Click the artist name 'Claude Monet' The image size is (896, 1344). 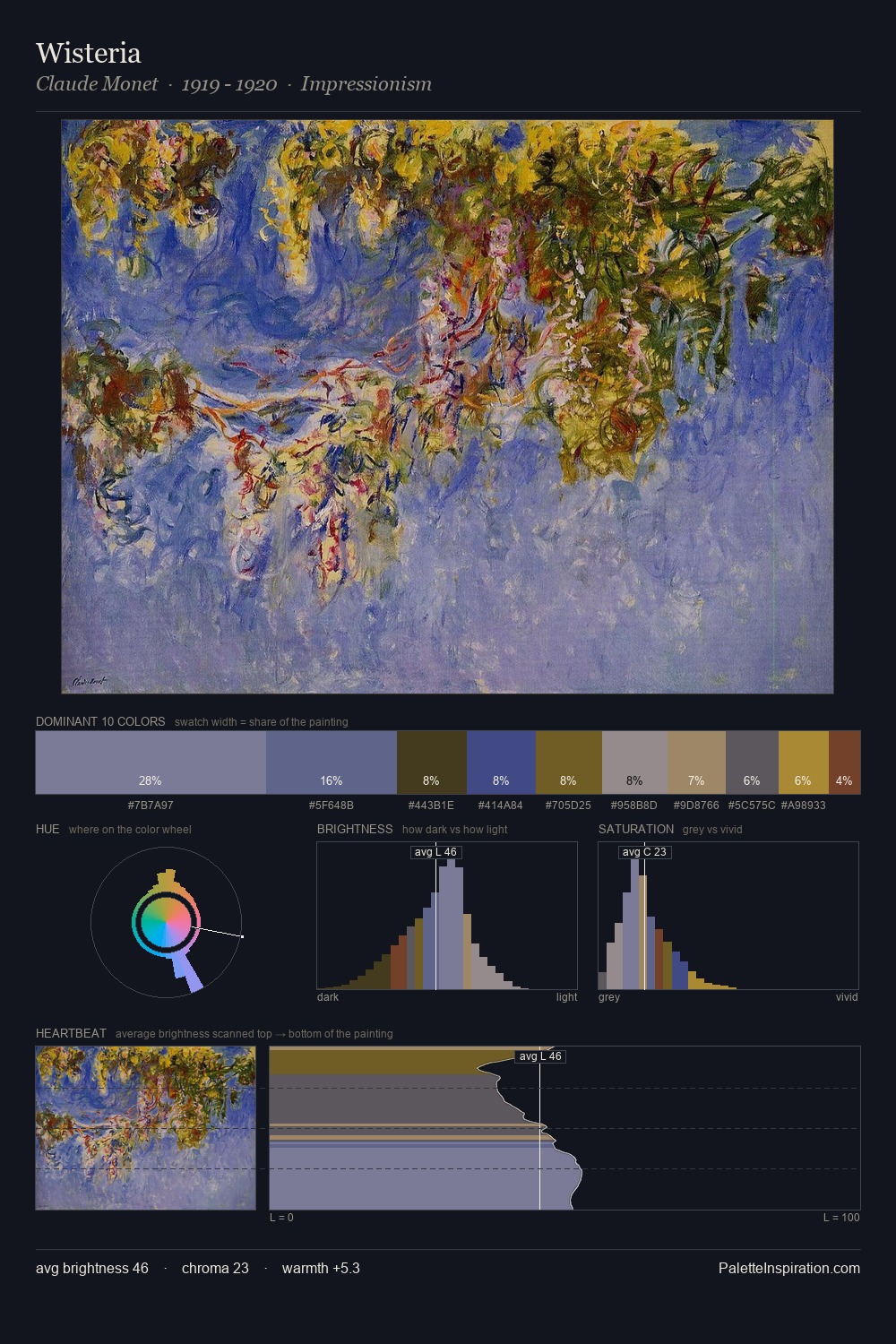97,84
